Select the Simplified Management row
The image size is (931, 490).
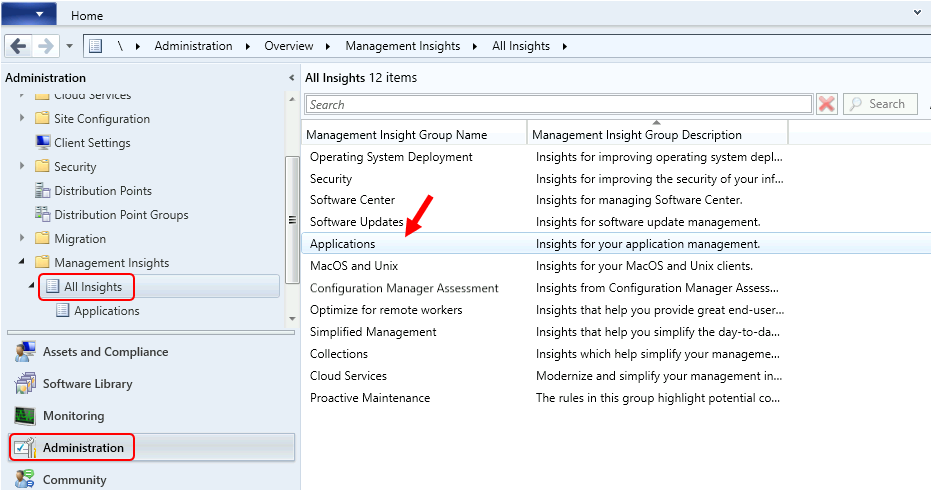tap(616, 332)
